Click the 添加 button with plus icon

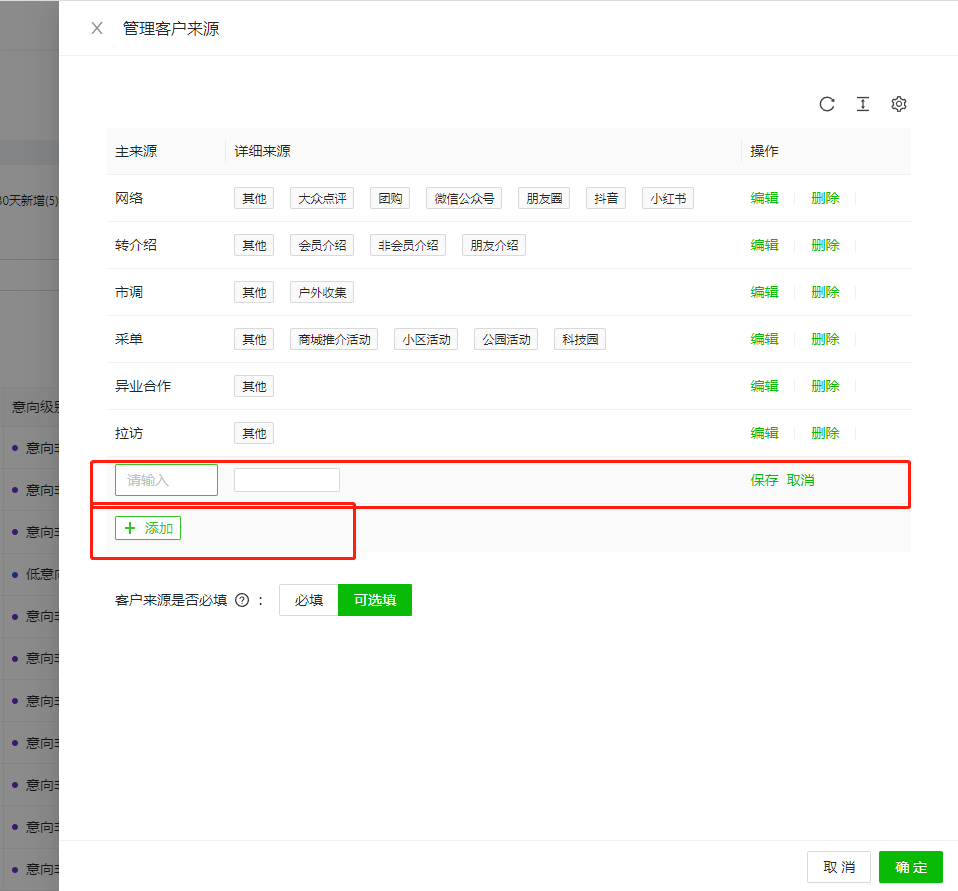148,528
